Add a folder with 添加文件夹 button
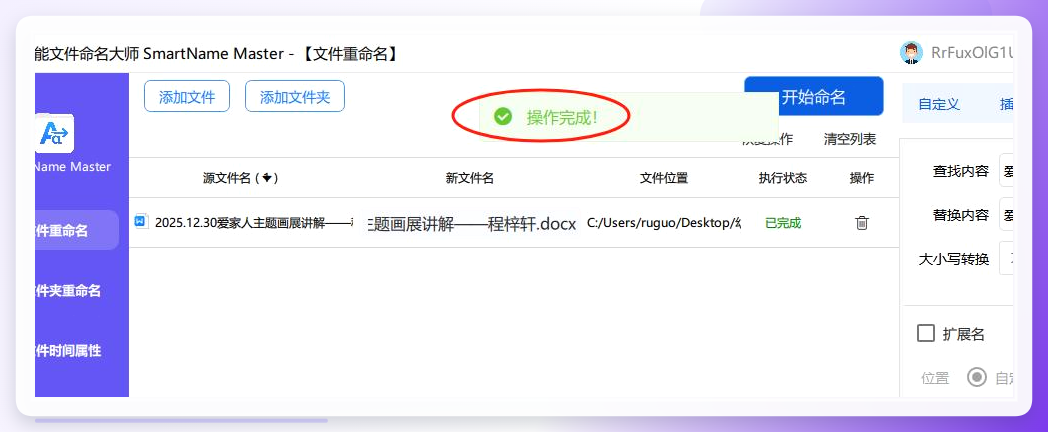The image size is (1048, 432). pyautogui.click(x=295, y=96)
